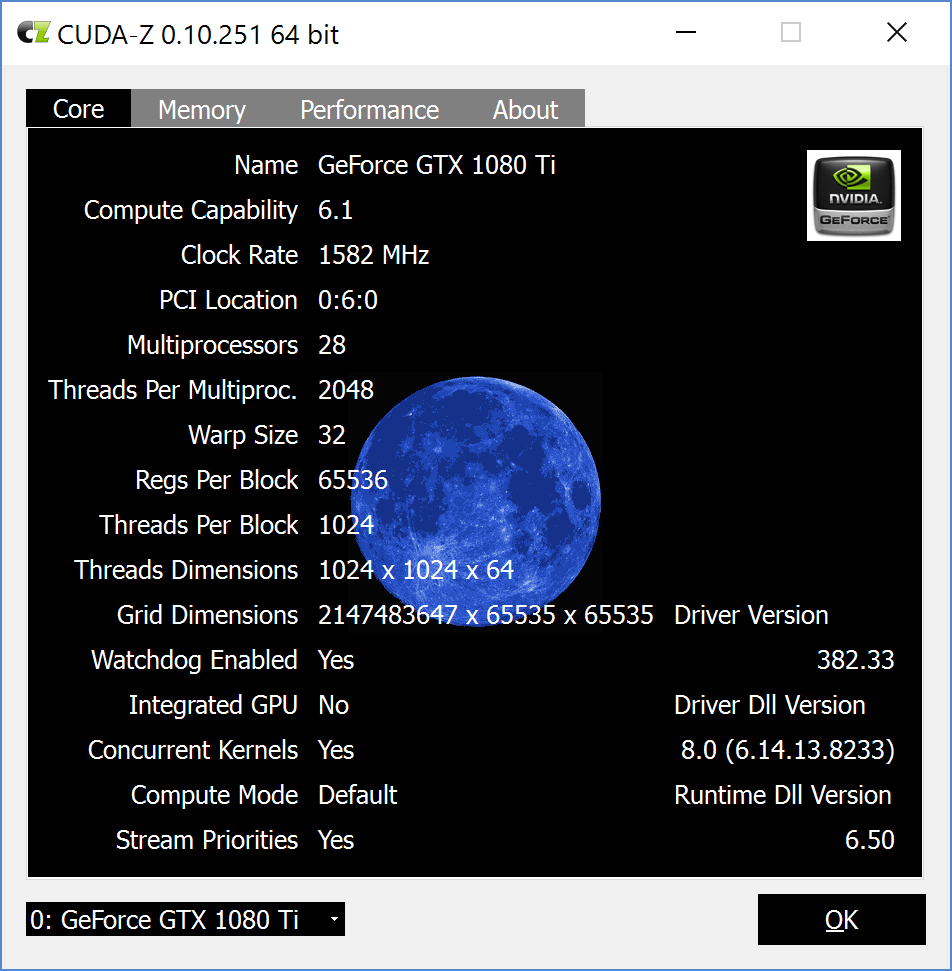
Task: Click the CUDA-Z app icon in title bar
Action: (33, 33)
